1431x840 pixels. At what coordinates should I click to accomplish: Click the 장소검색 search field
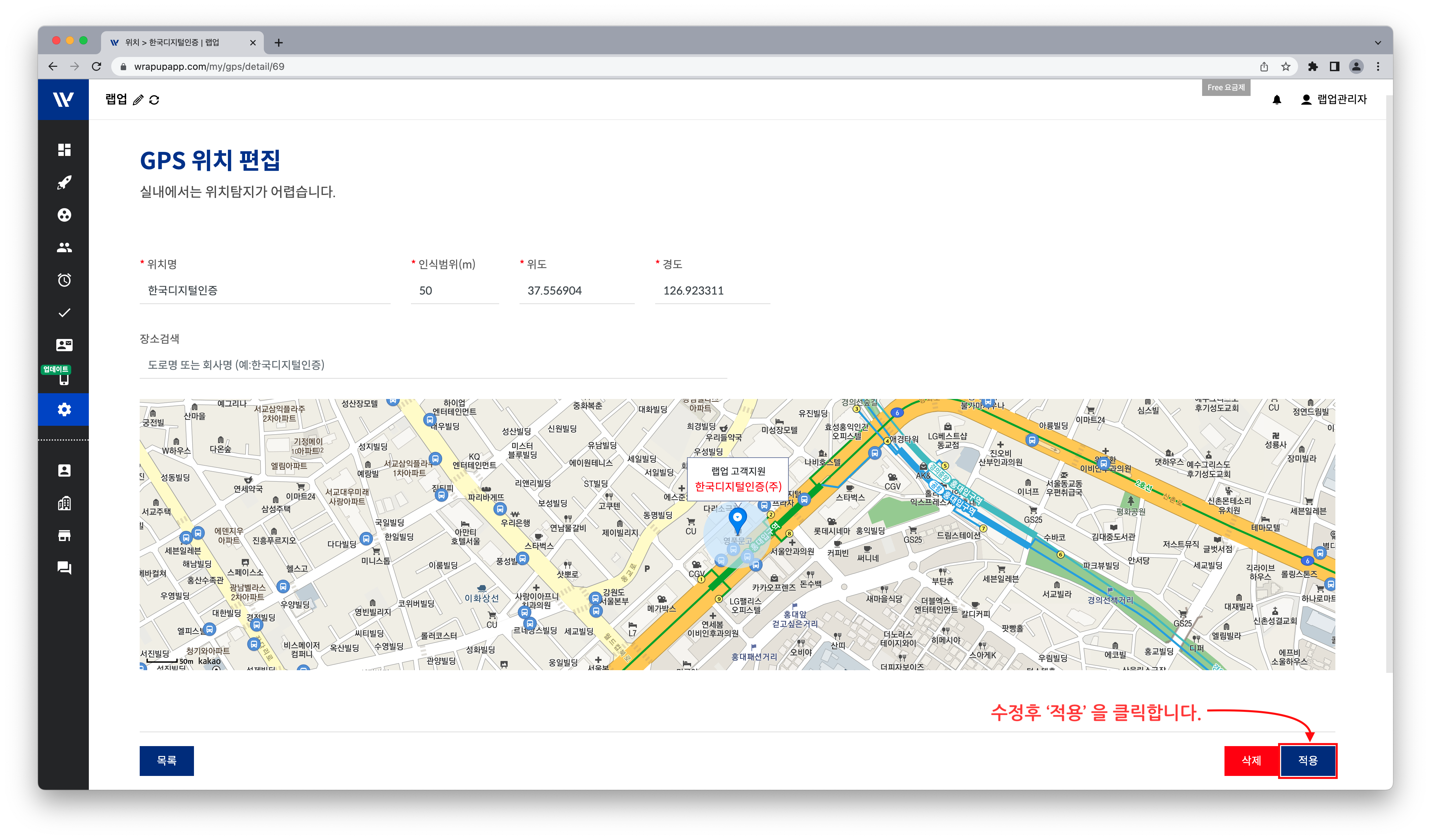(x=433, y=365)
